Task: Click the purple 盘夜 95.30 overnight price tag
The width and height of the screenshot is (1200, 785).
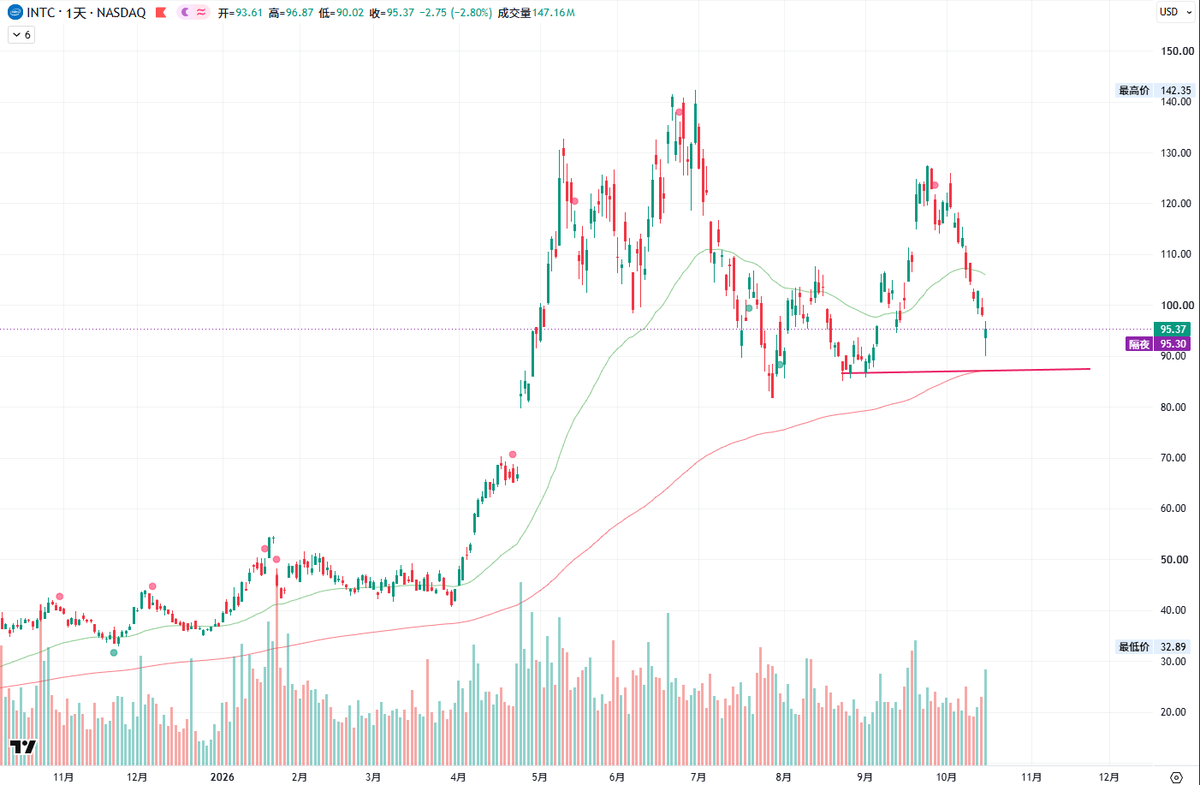Action: tap(1158, 343)
